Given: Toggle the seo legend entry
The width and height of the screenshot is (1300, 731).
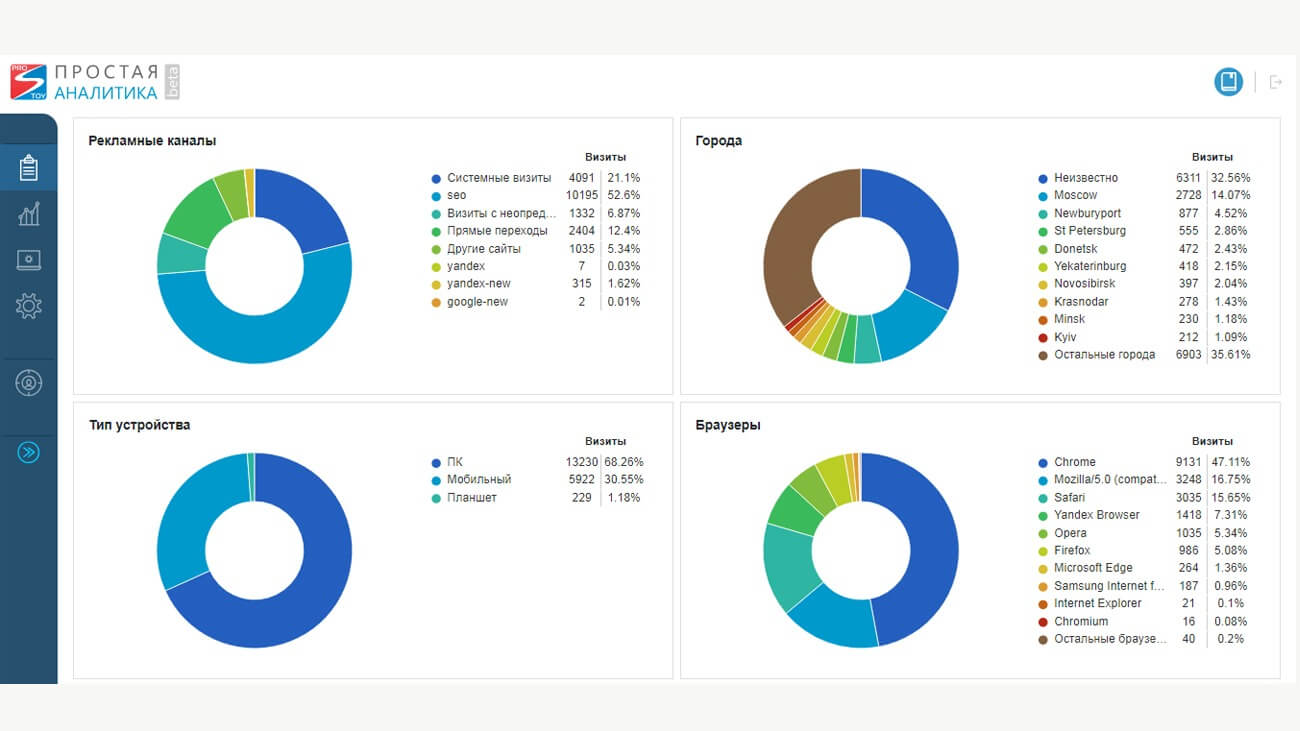Looking at the screenshot, I should [456, 196].
